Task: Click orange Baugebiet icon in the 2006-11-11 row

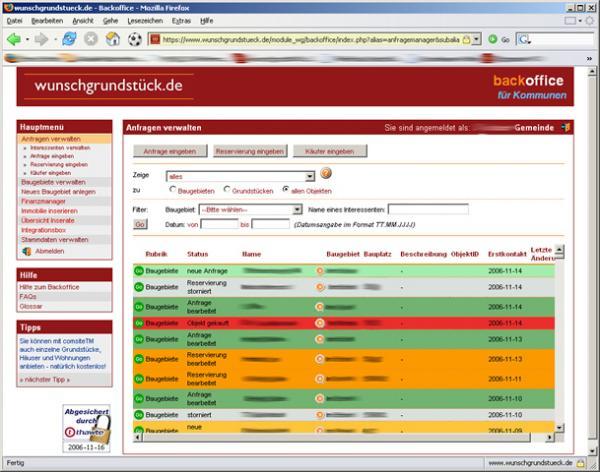Action: pos(320,379)
